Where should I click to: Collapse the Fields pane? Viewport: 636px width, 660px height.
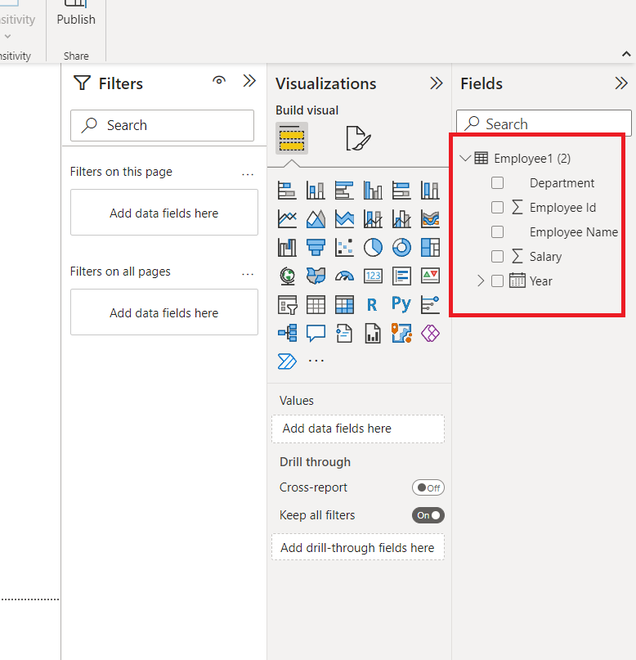click(x=621, y=83)
